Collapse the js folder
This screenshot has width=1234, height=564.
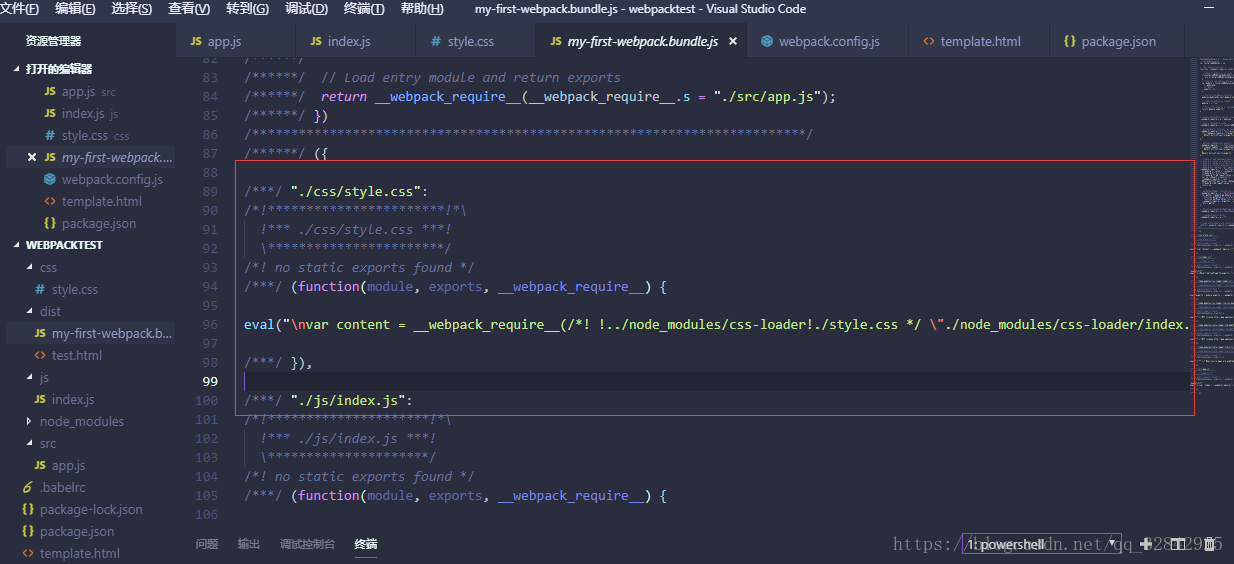pos(30,377)
